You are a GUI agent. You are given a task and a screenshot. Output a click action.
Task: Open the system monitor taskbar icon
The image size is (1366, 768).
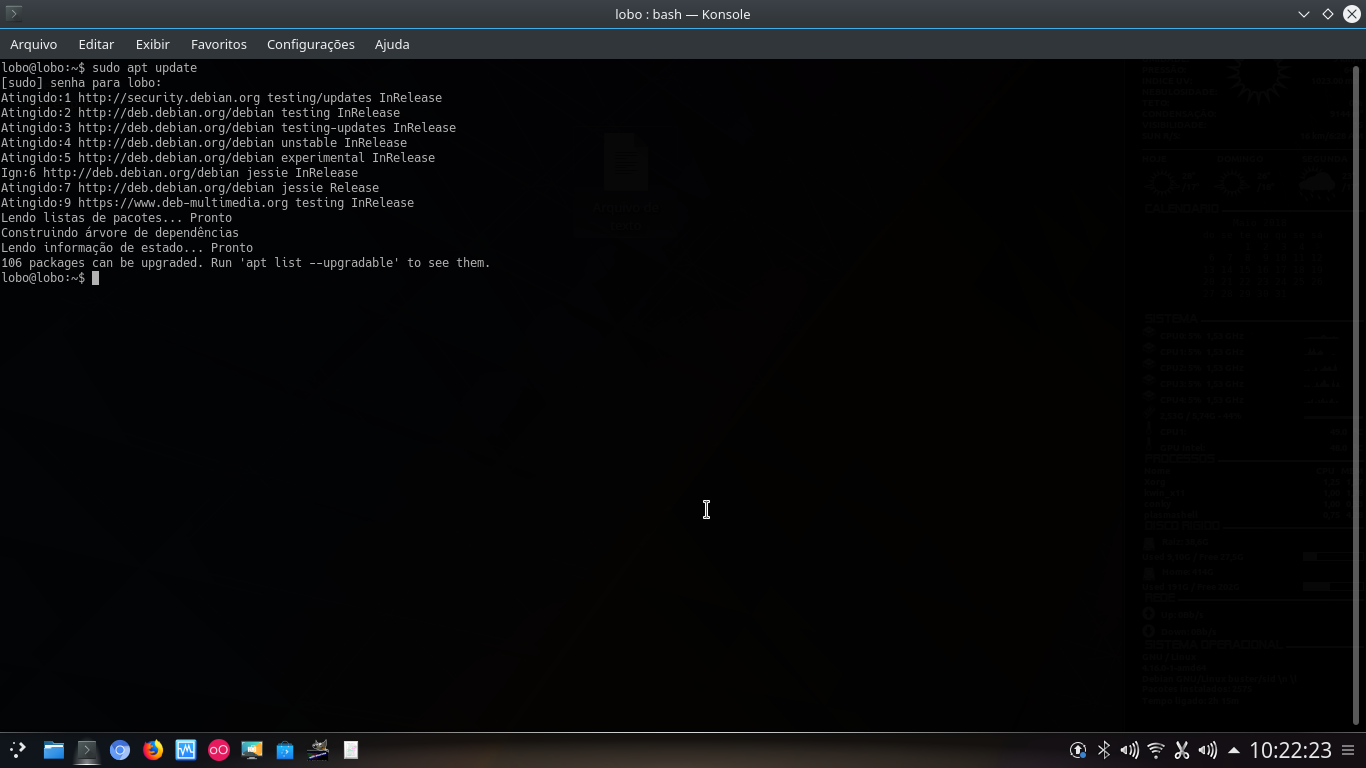[186, 749]
